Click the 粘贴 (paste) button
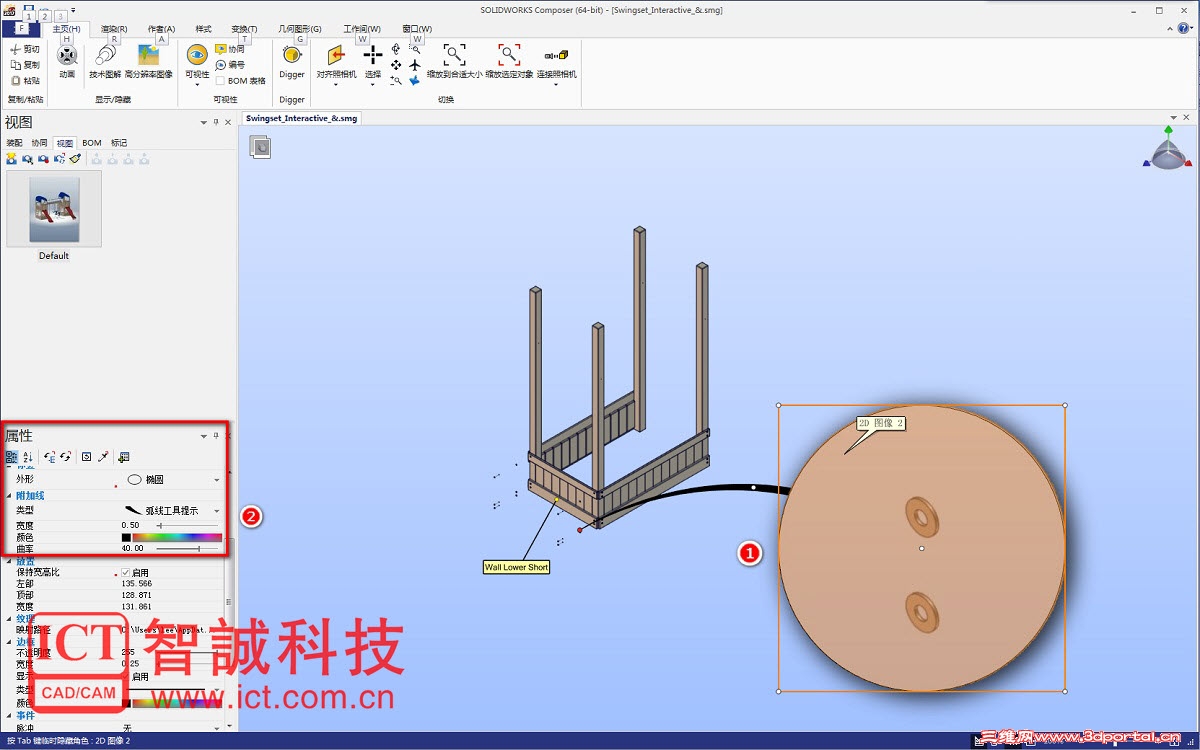This screenshot has height=750, width=1200. 25,81
